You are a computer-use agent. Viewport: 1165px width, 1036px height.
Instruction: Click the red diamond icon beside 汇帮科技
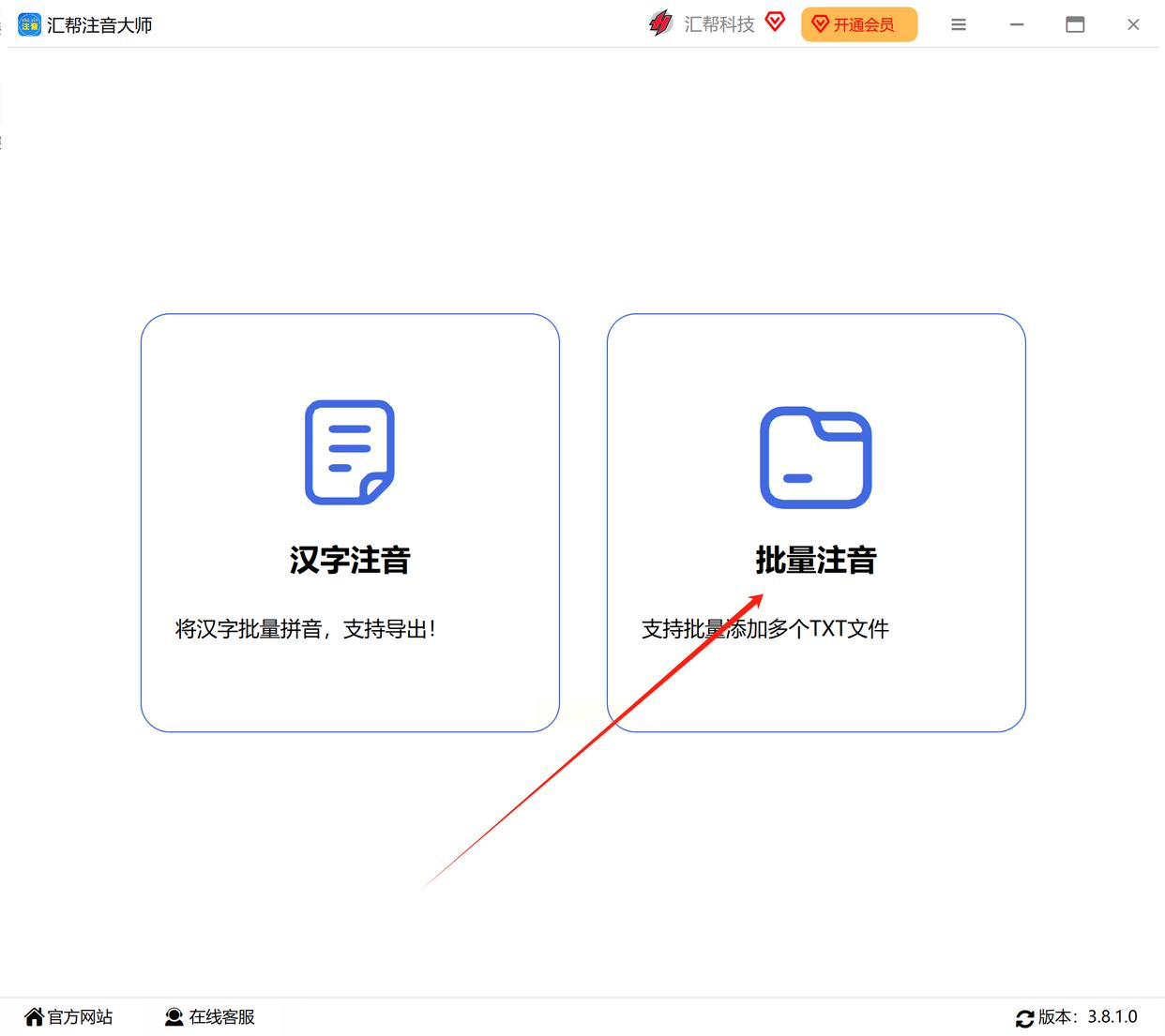tap(775, 22)
